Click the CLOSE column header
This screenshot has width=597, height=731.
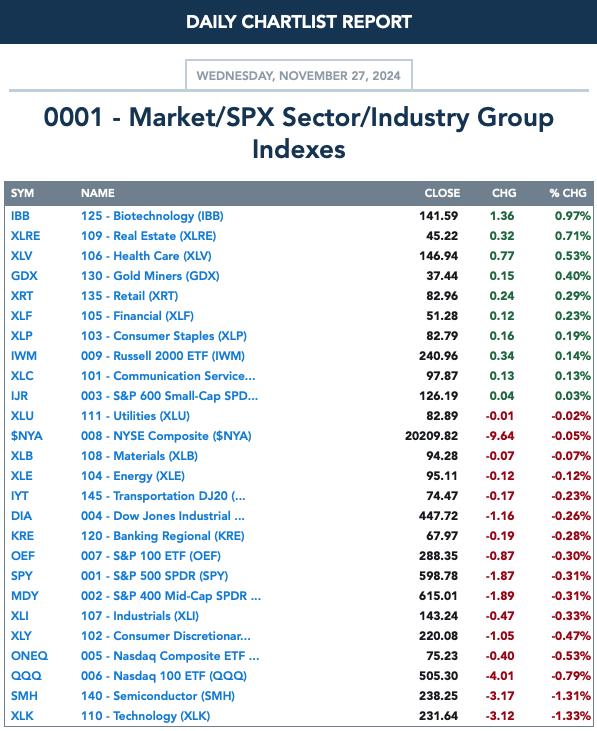(442, 193)
